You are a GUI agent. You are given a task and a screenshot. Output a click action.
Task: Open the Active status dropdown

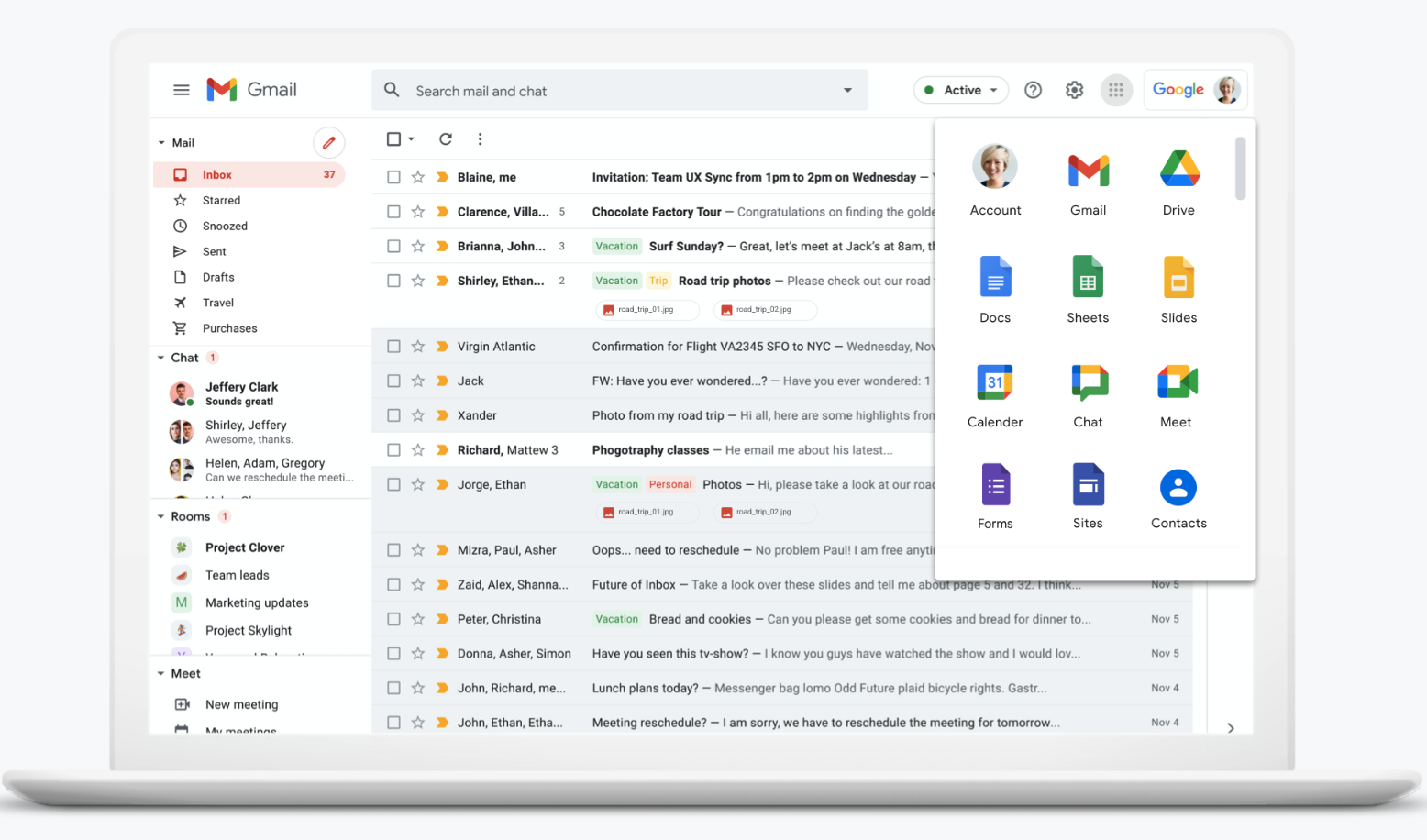point(961,90)
